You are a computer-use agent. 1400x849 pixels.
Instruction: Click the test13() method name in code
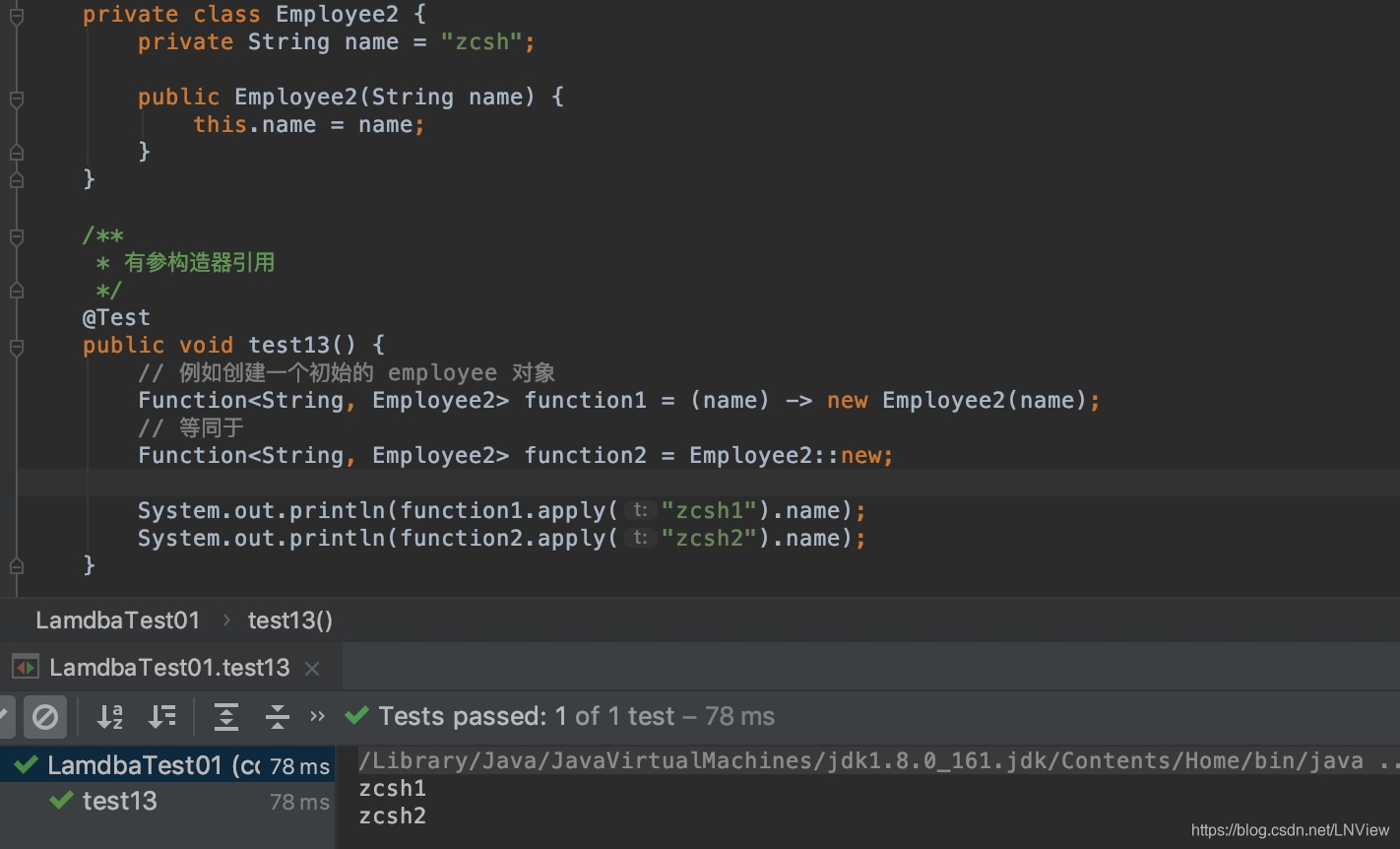301,345
